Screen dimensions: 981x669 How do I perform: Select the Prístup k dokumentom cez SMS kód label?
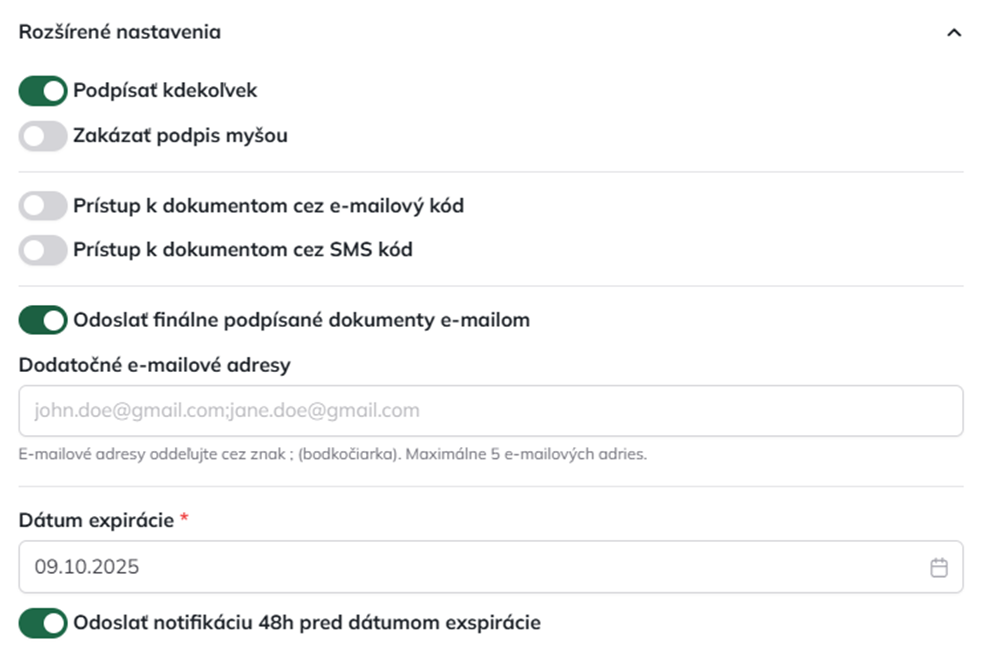tap(242, 250)
